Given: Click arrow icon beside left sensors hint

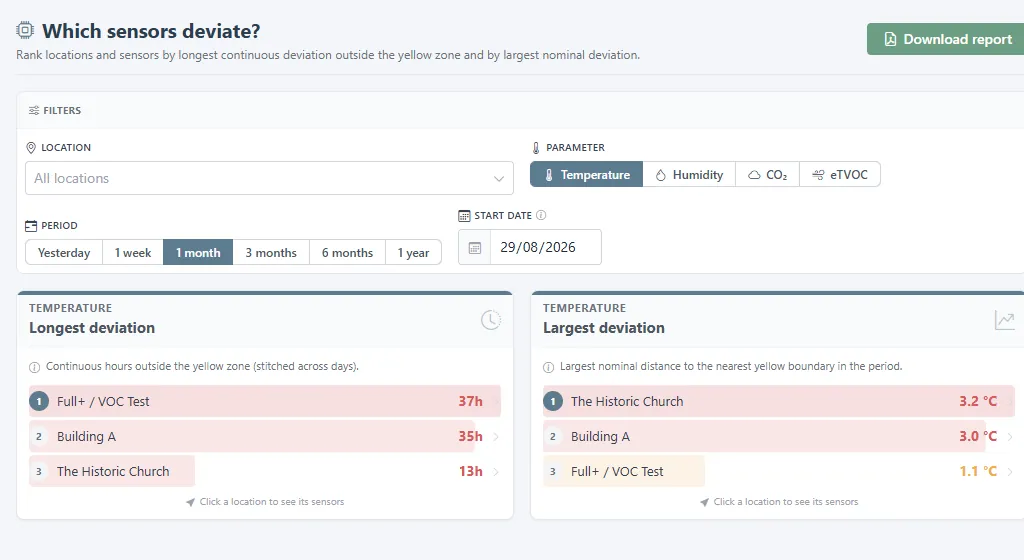Looking at the screenshot, I should click(190, 502).
